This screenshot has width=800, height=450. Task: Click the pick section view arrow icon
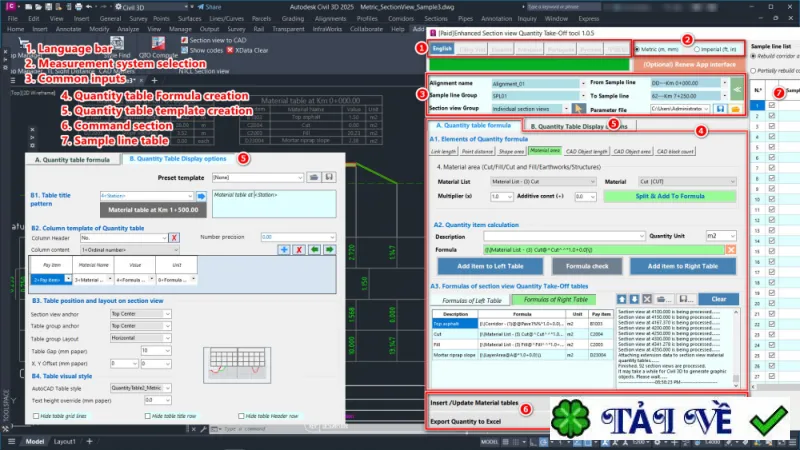578,109
